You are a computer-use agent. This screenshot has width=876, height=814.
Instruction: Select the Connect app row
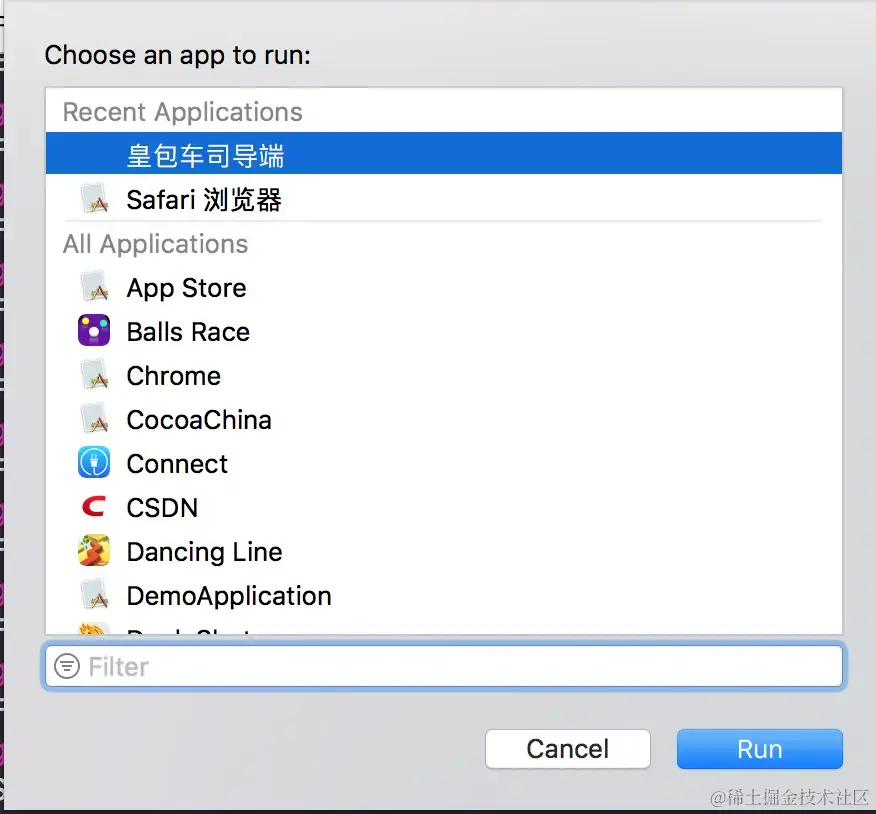444,464
